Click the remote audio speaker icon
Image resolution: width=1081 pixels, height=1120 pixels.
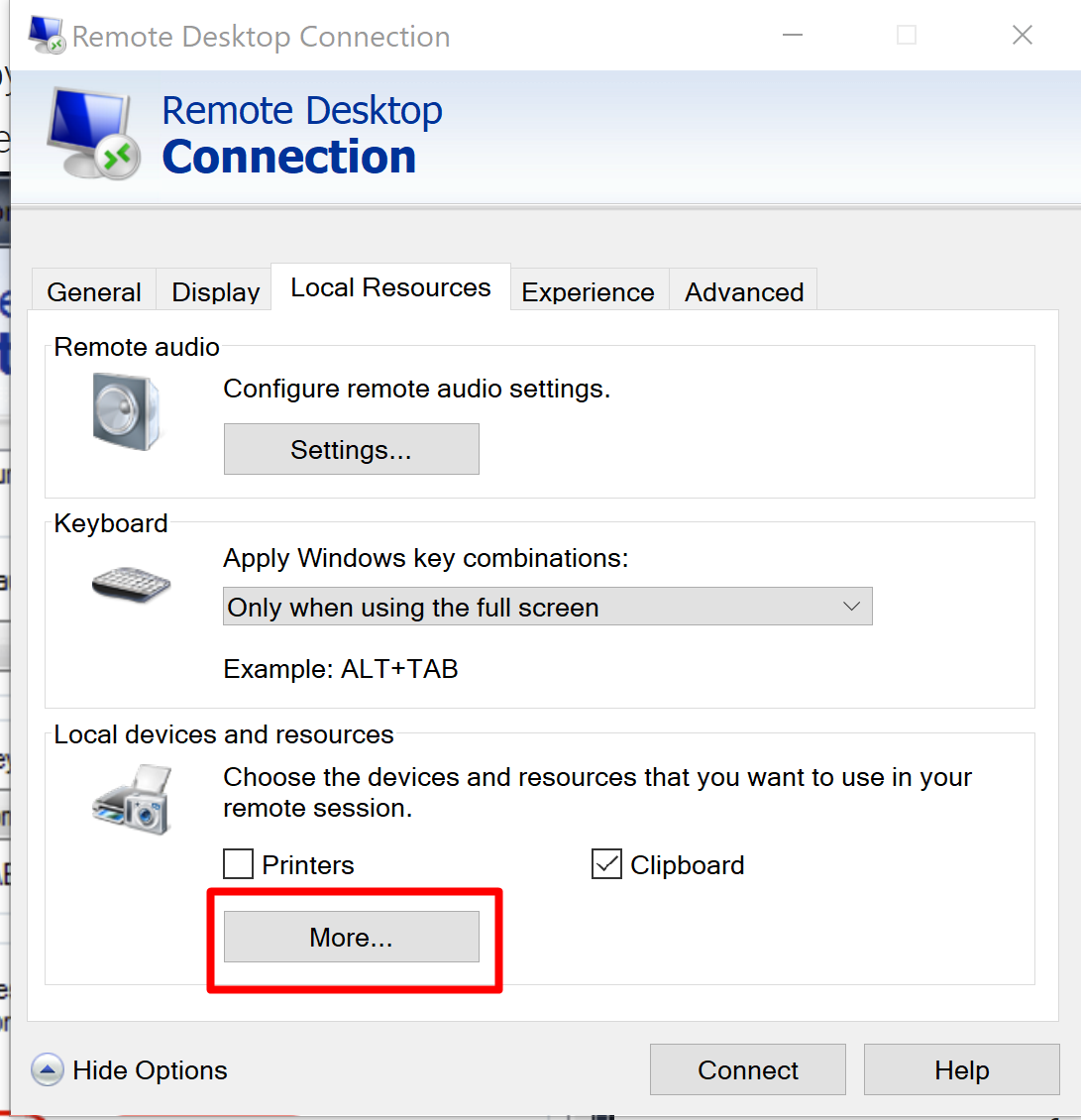click(x=126, y=411)
